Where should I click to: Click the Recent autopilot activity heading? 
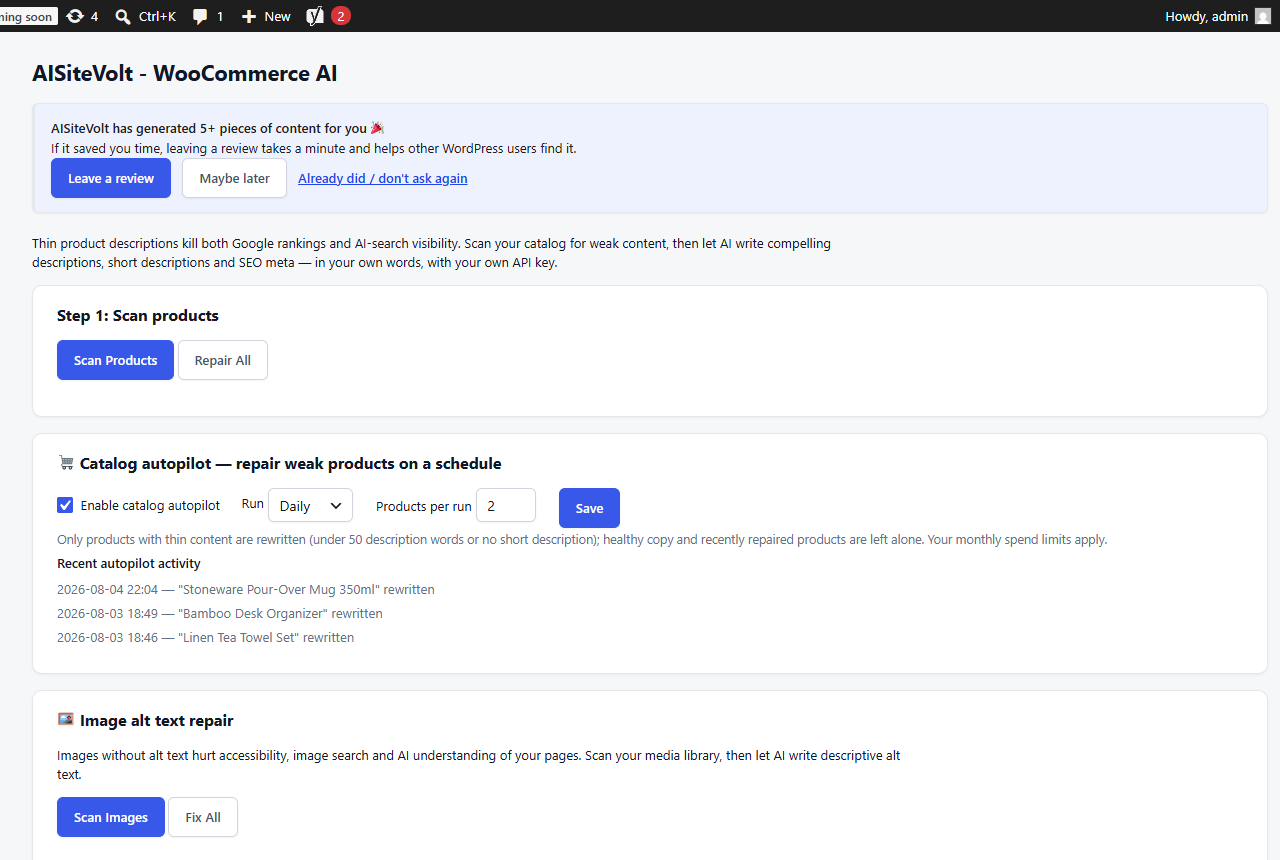click(129, 563)
